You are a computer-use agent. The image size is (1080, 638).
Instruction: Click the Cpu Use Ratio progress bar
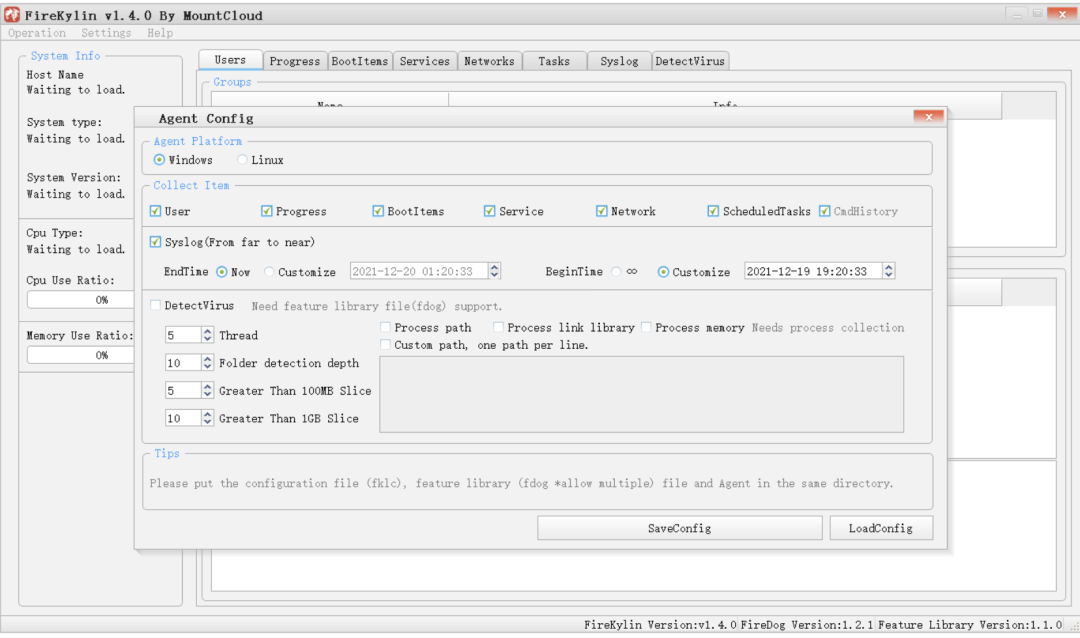tap(81, 300)
